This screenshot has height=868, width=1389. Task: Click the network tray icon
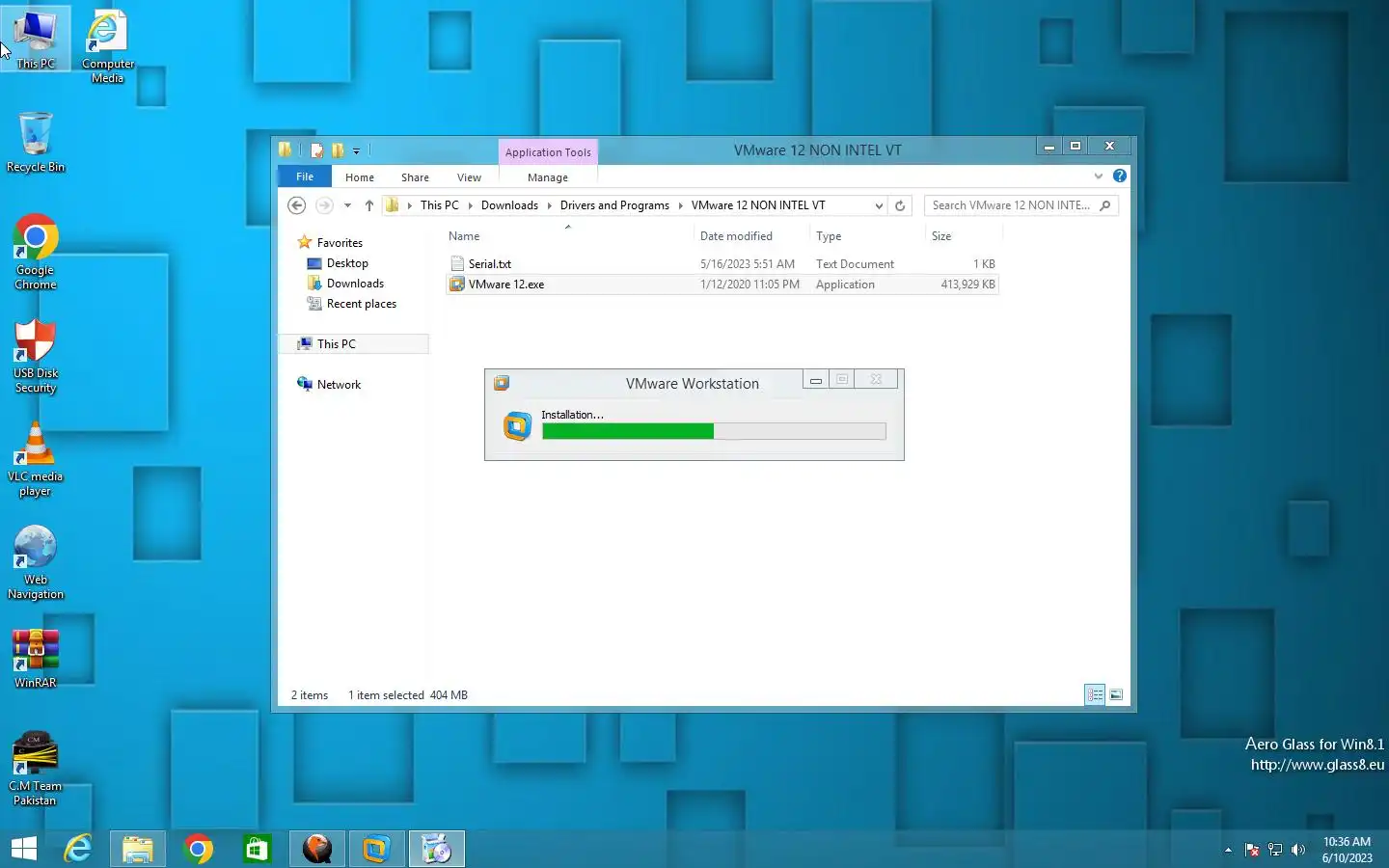coord(1275,850)
